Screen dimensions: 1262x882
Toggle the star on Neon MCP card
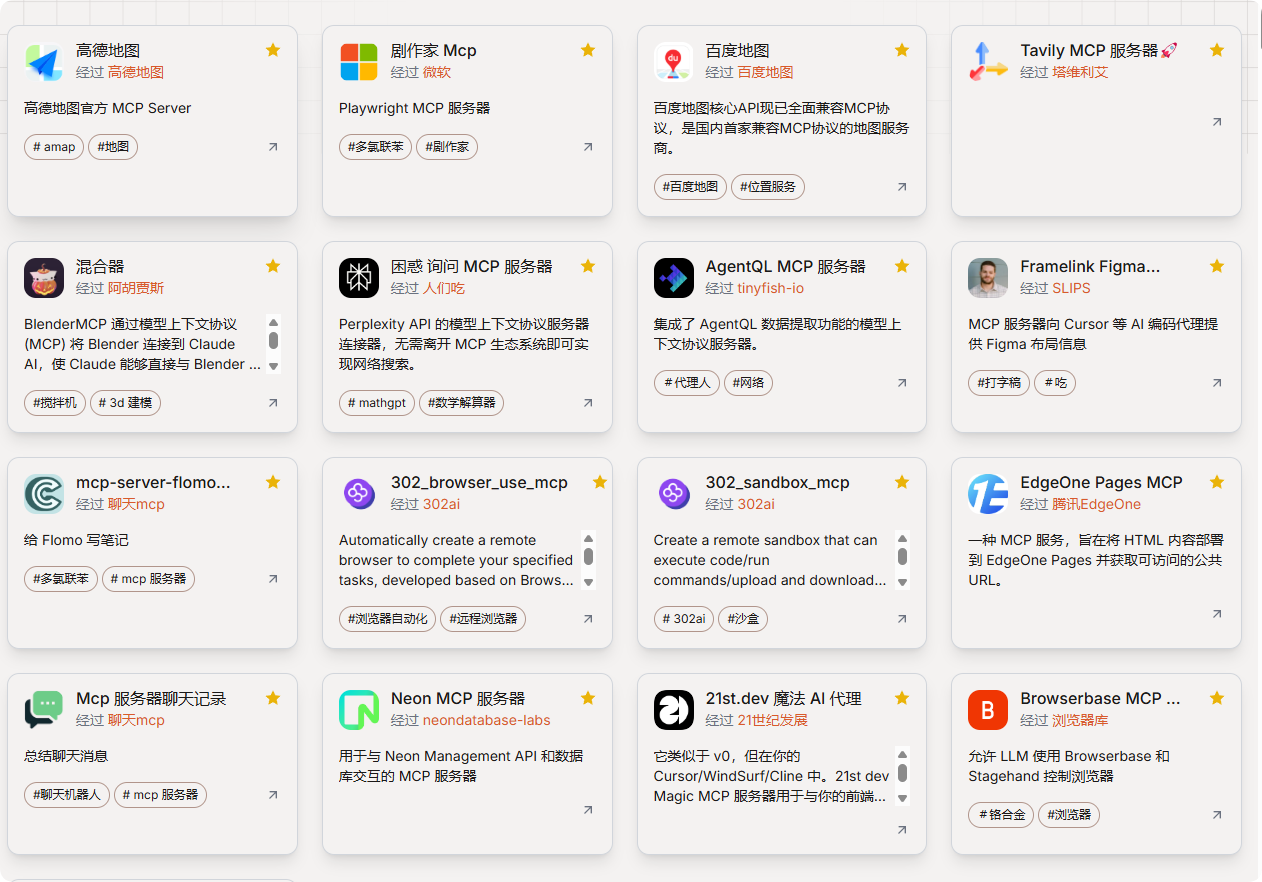pos(588,698)
